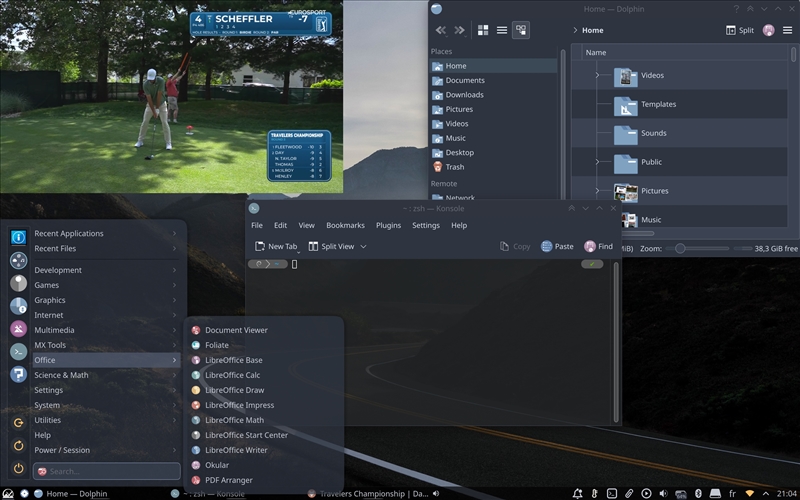Screen dimensions: 800x500
Task: Click the pink search icon in the Dolphin toolbar
Action: [x=768, y=30]
